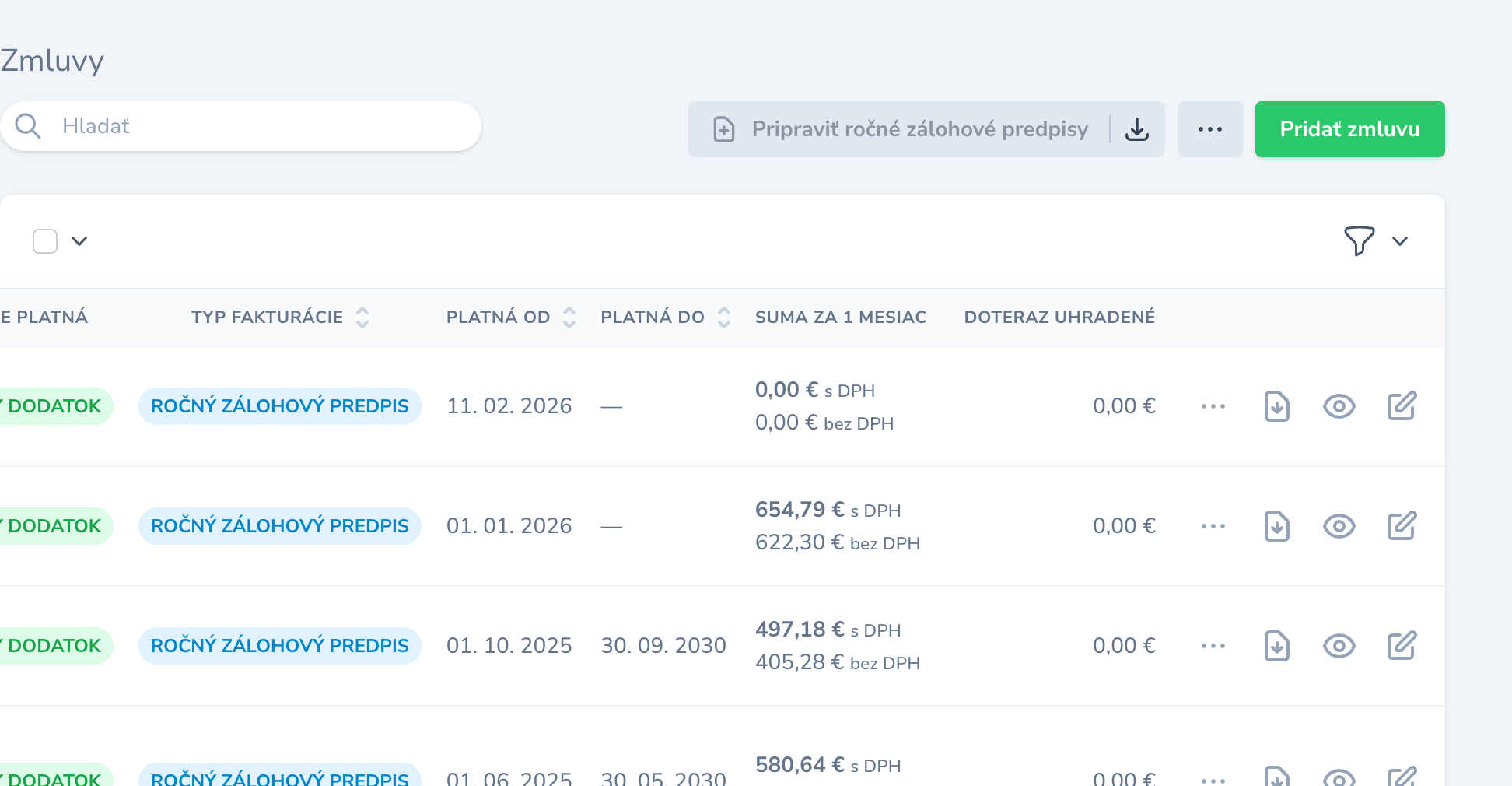View details of the 11. 02. 2026 contract

coord(1339,406)
